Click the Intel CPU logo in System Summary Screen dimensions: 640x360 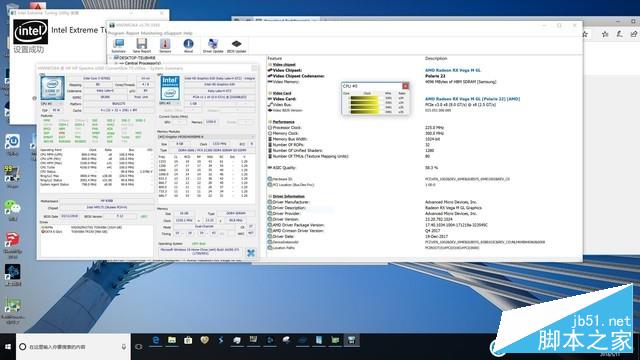[x=52, y=87]
